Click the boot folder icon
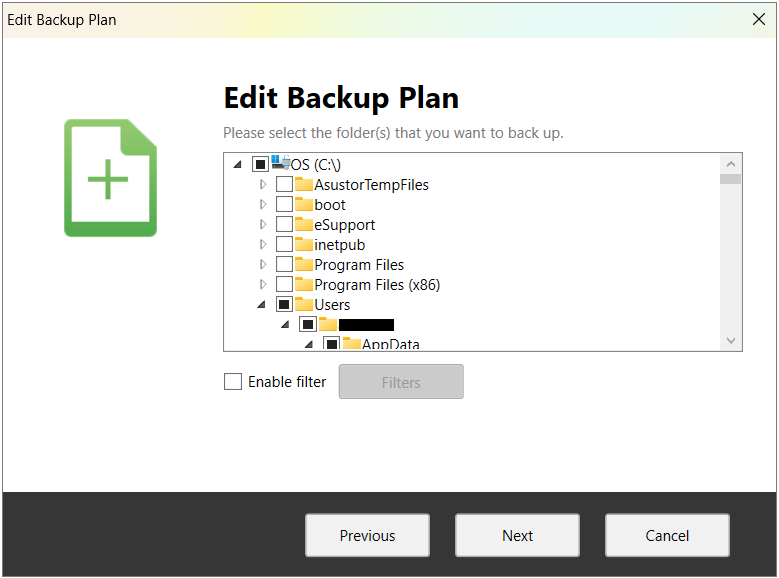The width and height of the screenshot is (779, 578). pyautogui.click(x=304, y=204)
